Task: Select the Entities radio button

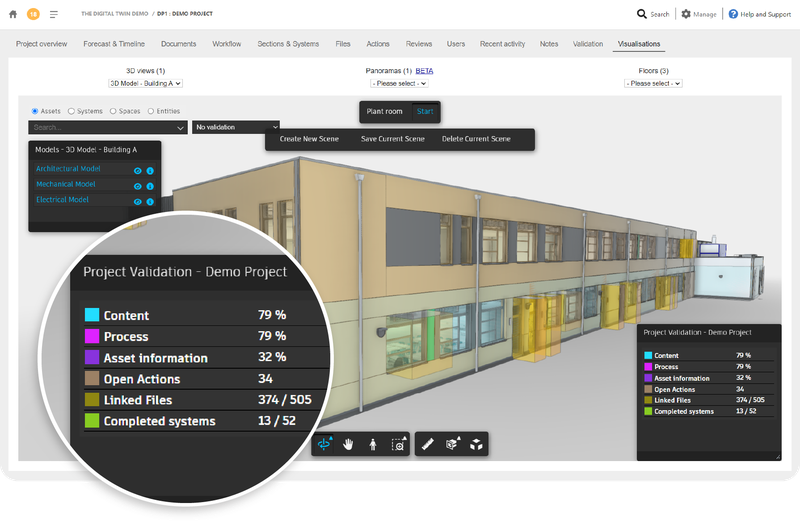Action: point(151,111)
